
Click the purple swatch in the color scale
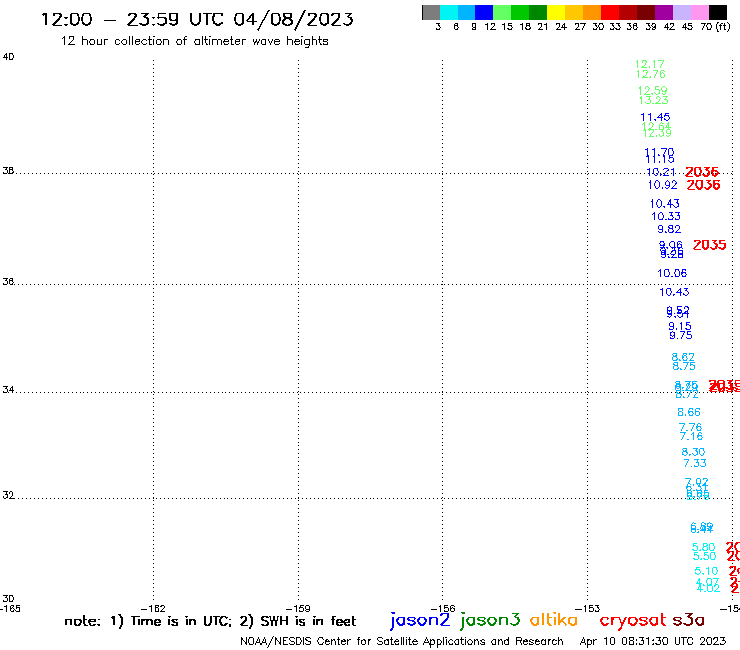[664, 12]
